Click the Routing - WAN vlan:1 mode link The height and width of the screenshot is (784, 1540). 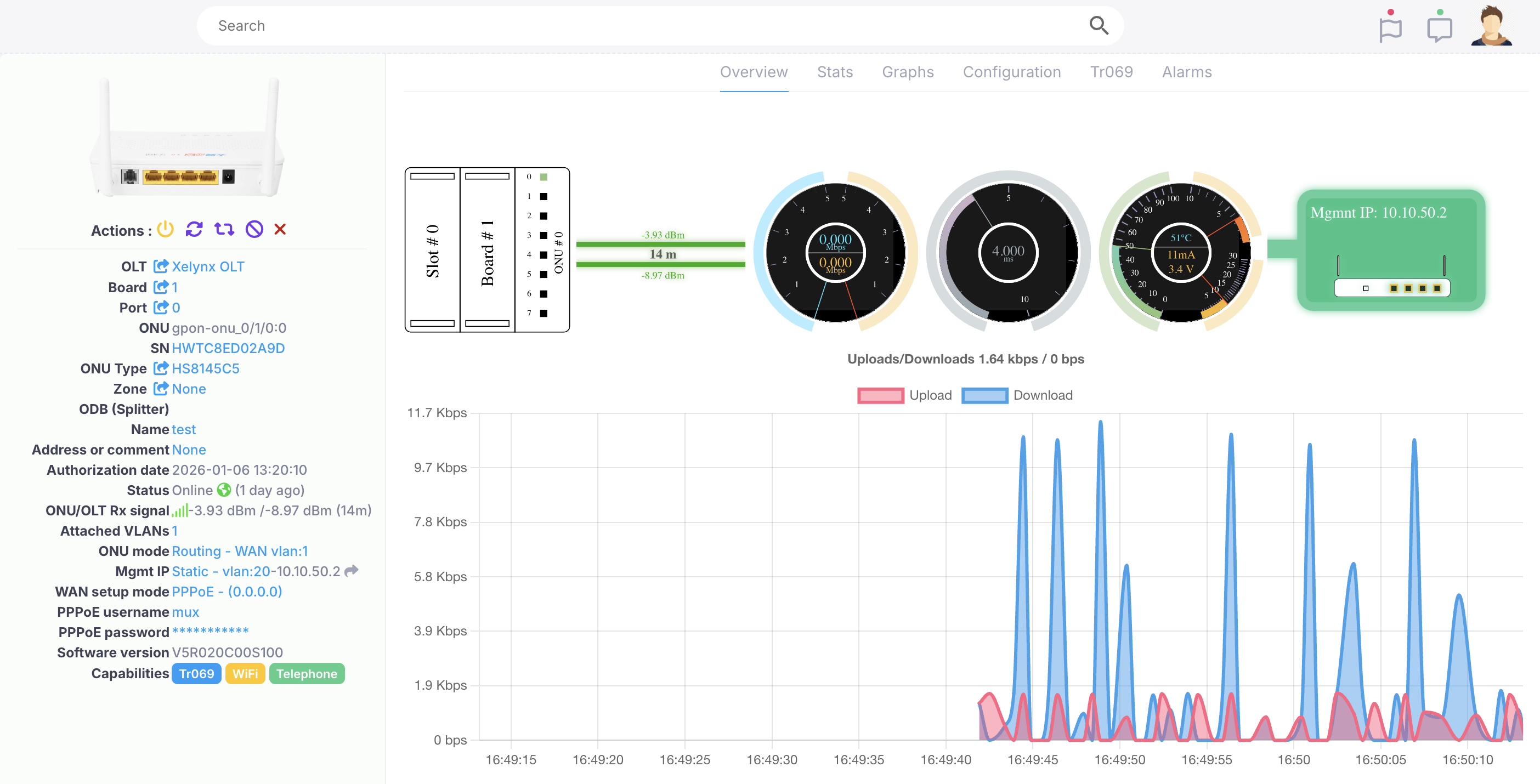pyautogui.click(x=240, y=551)
